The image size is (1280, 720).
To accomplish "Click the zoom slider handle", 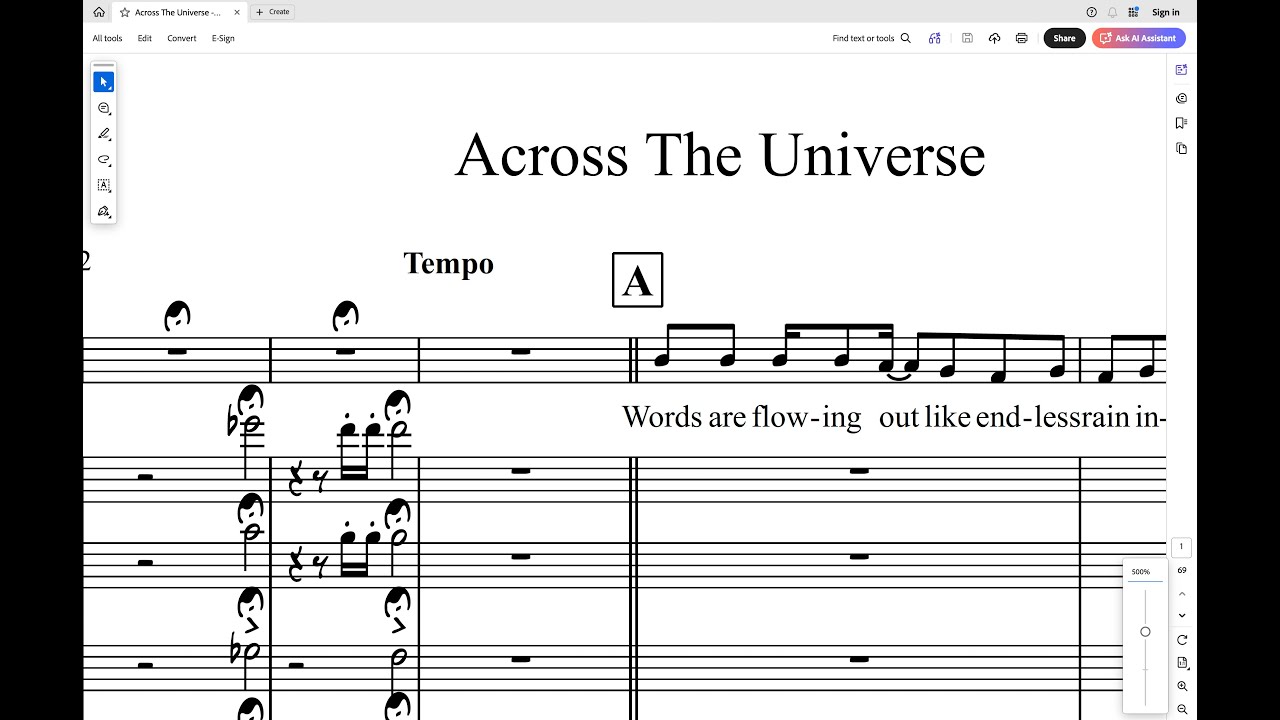I will point(1145,632).
